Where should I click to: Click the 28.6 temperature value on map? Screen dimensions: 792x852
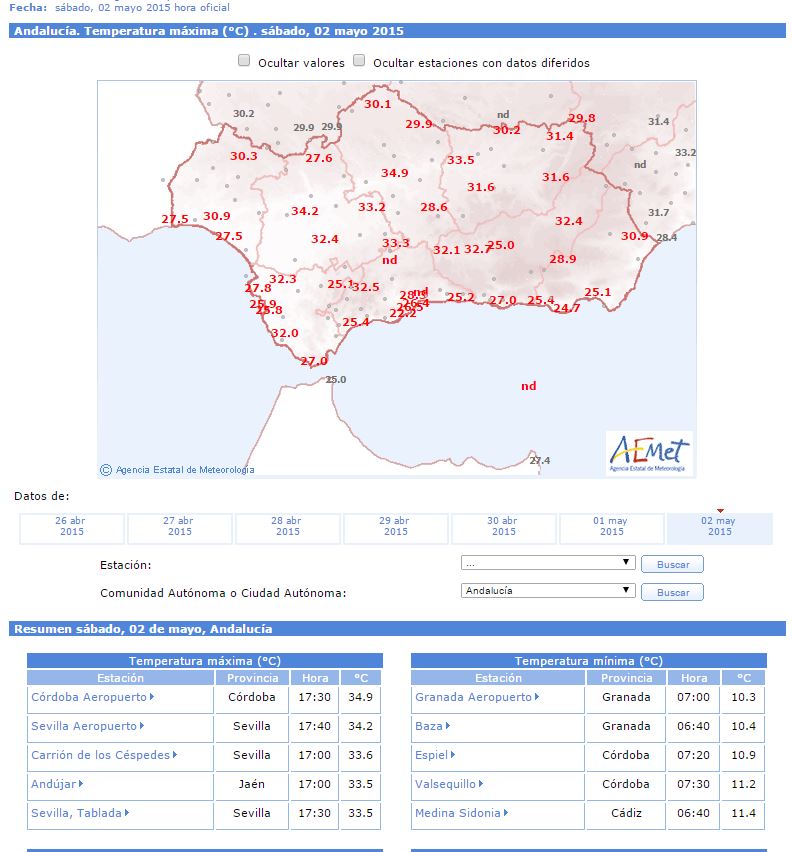[x=433, y=207]
